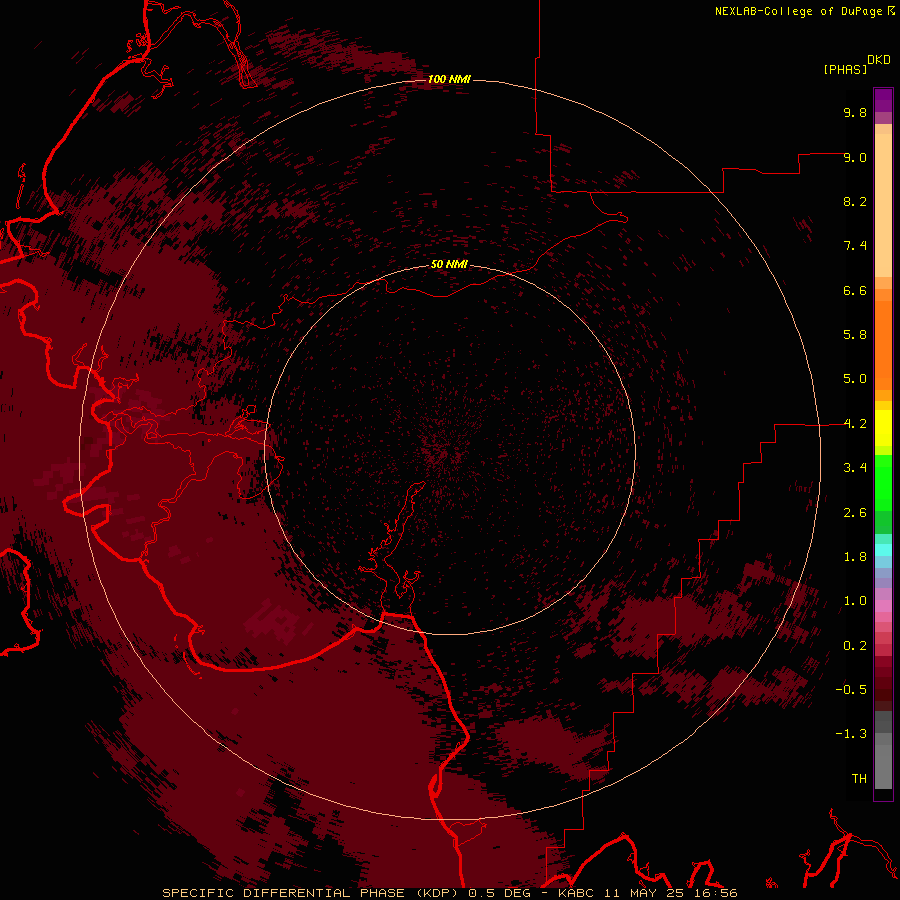Click the 5.0 scale value
The image size is (900, 900).
click(855, 379)
